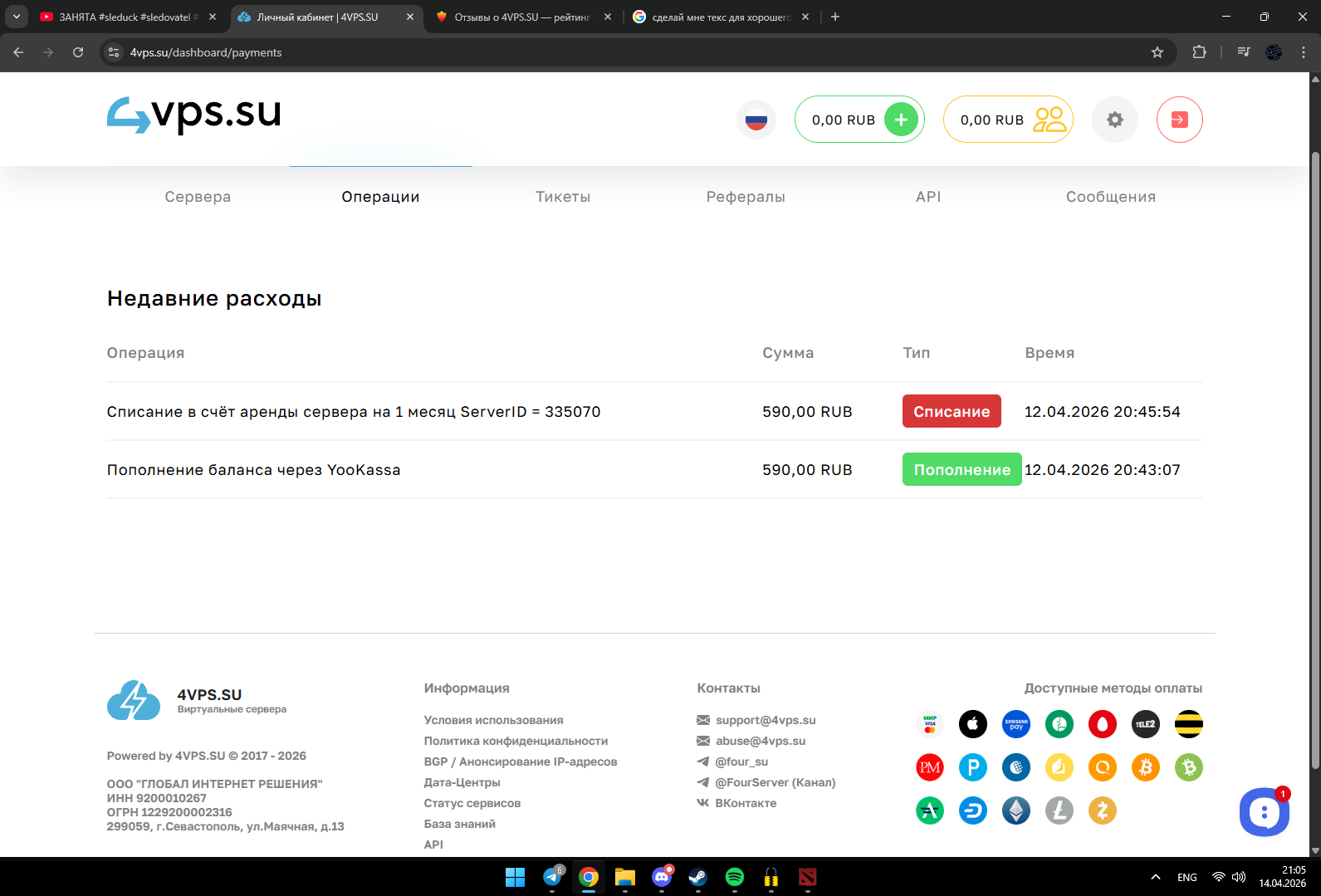Screen dimensions: 1321x896
Task: Show hidden system tray icons
Action: tap(1155, 877)
